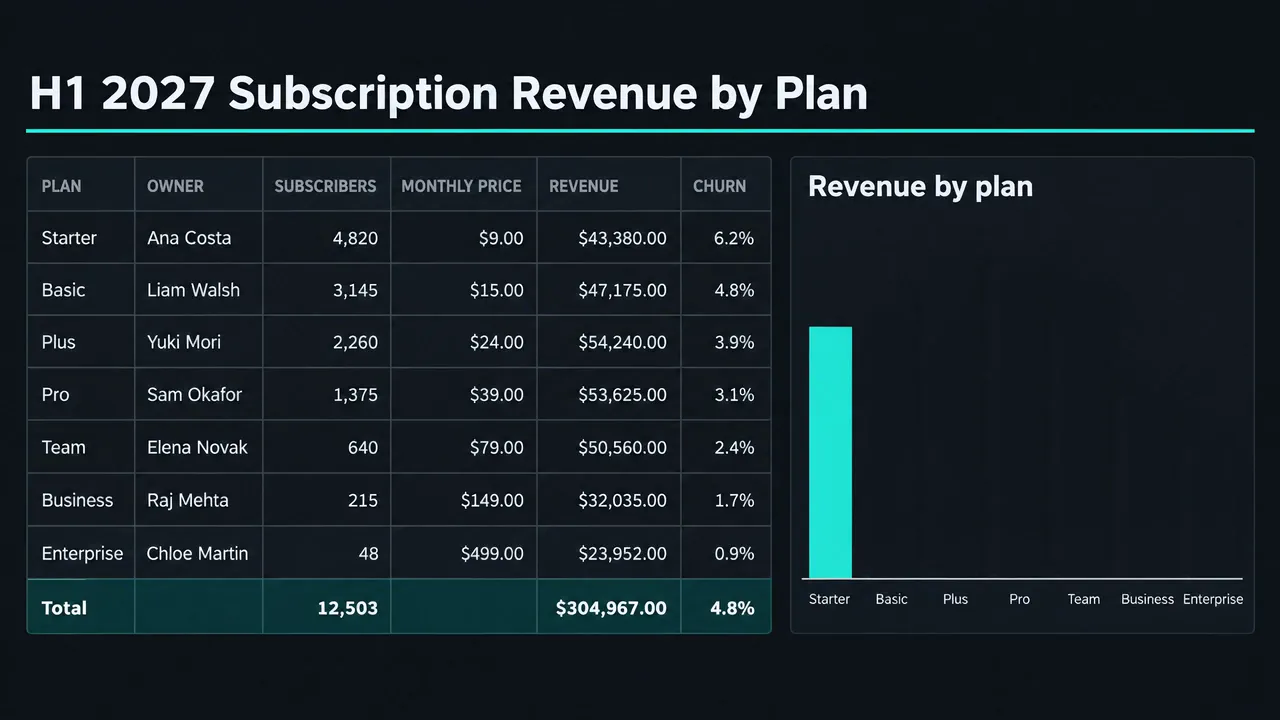
Task: Click the Pro label on chart axis
Action: (1019, 599)
